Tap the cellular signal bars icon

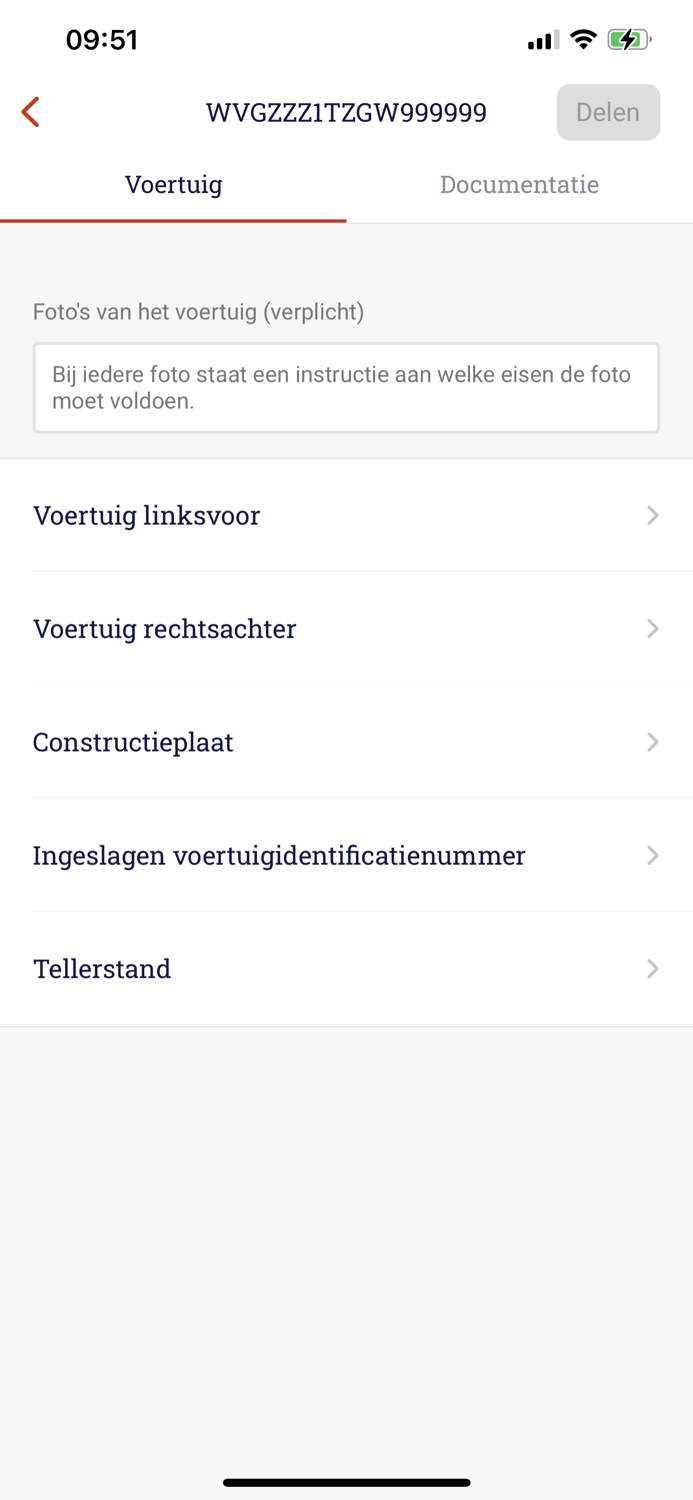(x=543, y=41)
